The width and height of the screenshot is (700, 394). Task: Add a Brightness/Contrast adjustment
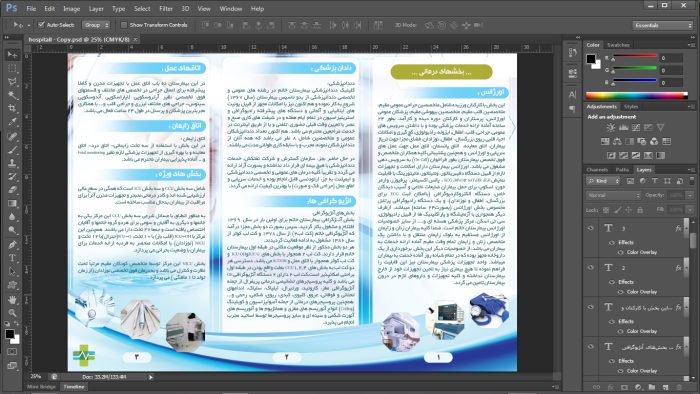coord(611,128)
